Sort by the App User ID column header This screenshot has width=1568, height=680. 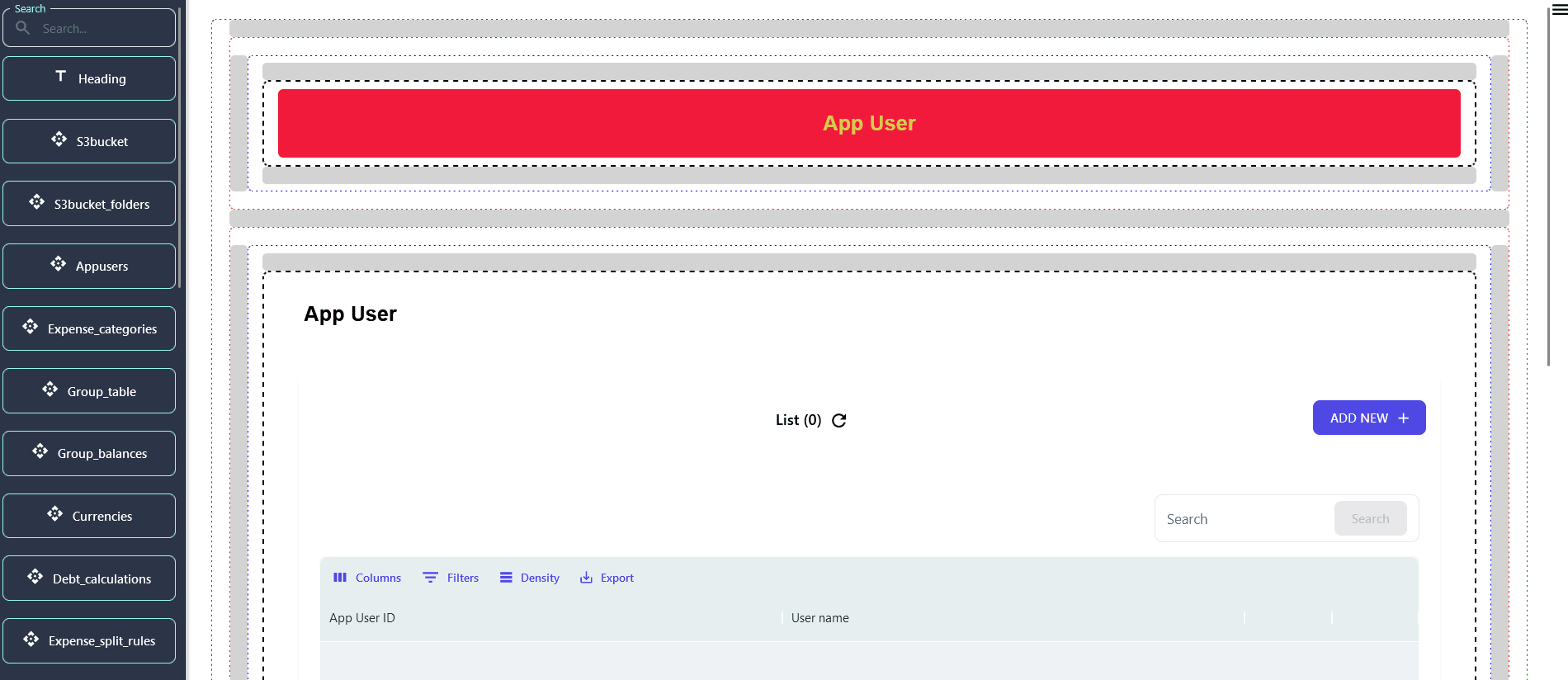[362, 618]
